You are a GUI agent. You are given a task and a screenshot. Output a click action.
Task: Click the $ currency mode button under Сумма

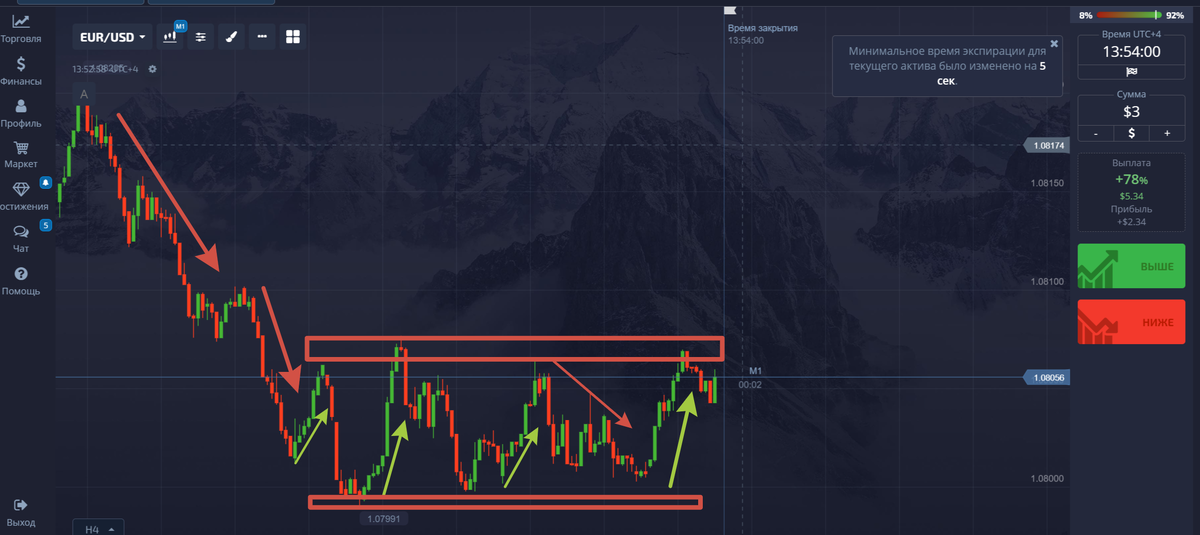click(1131, 133)
